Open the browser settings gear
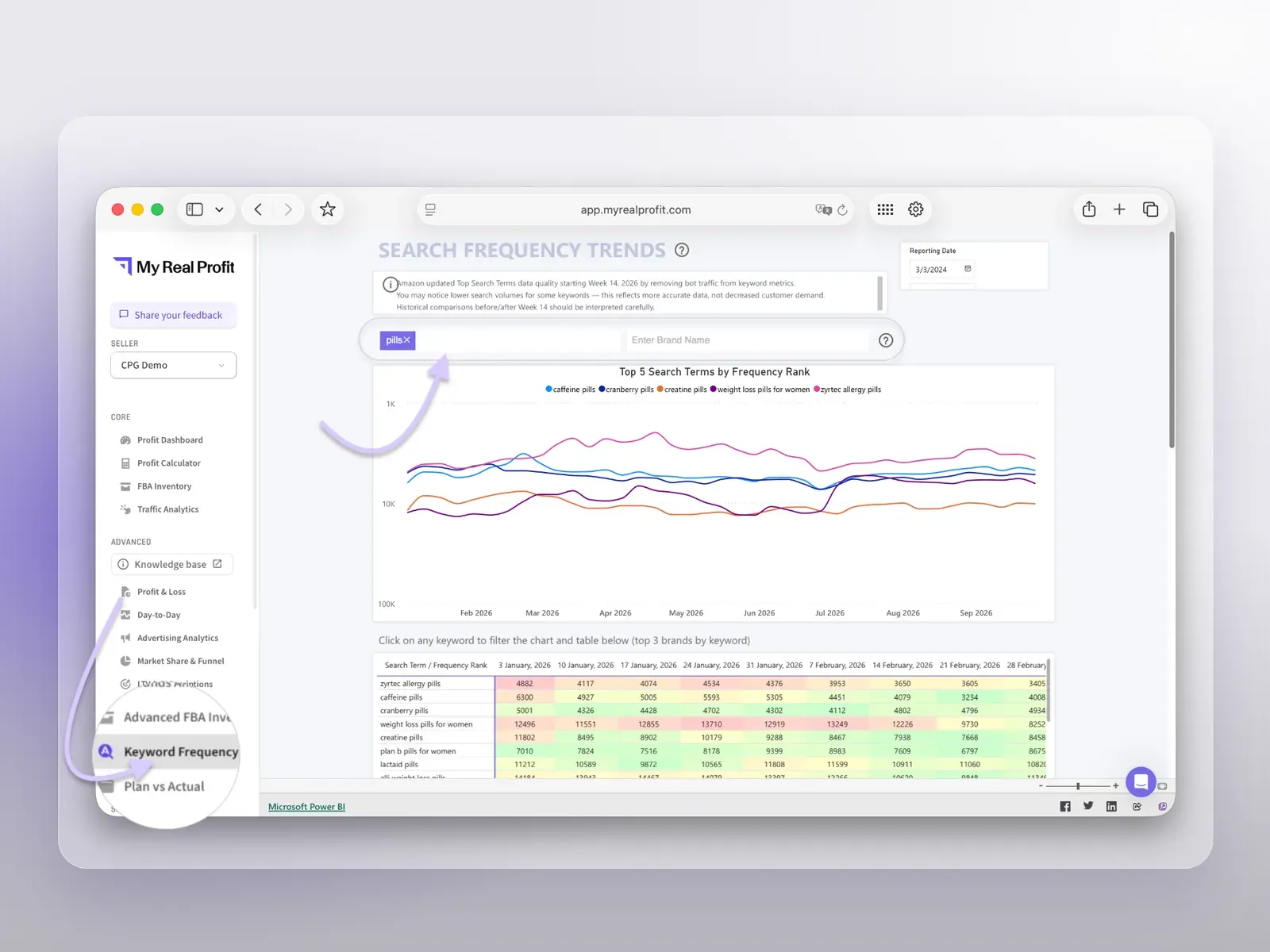 [916, 209]
